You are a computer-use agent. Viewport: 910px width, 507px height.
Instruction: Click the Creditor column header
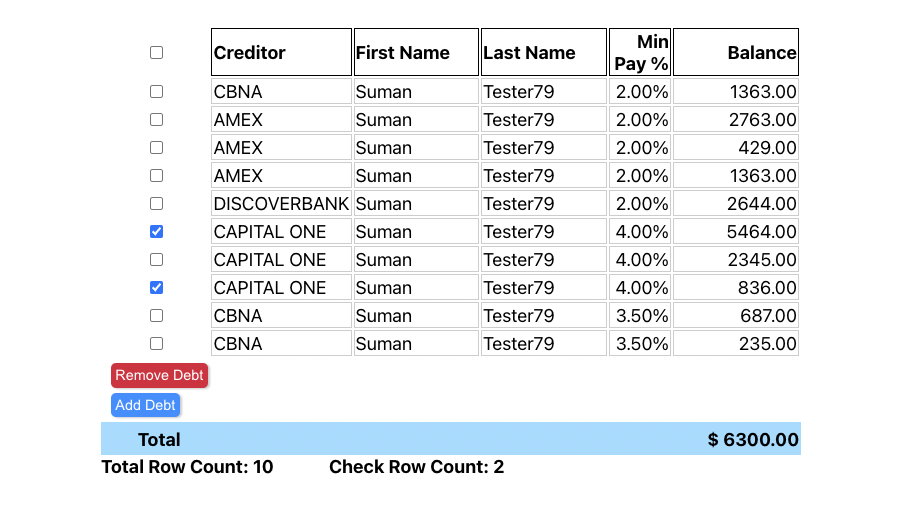tap(281, 52)
